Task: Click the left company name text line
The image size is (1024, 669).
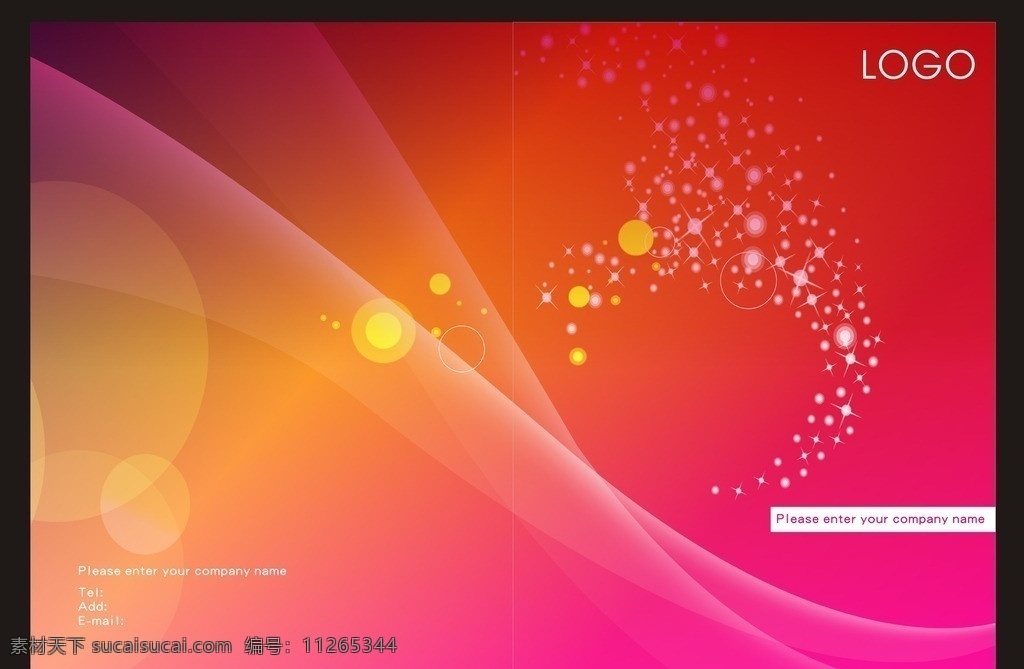Action: [182, 571]
